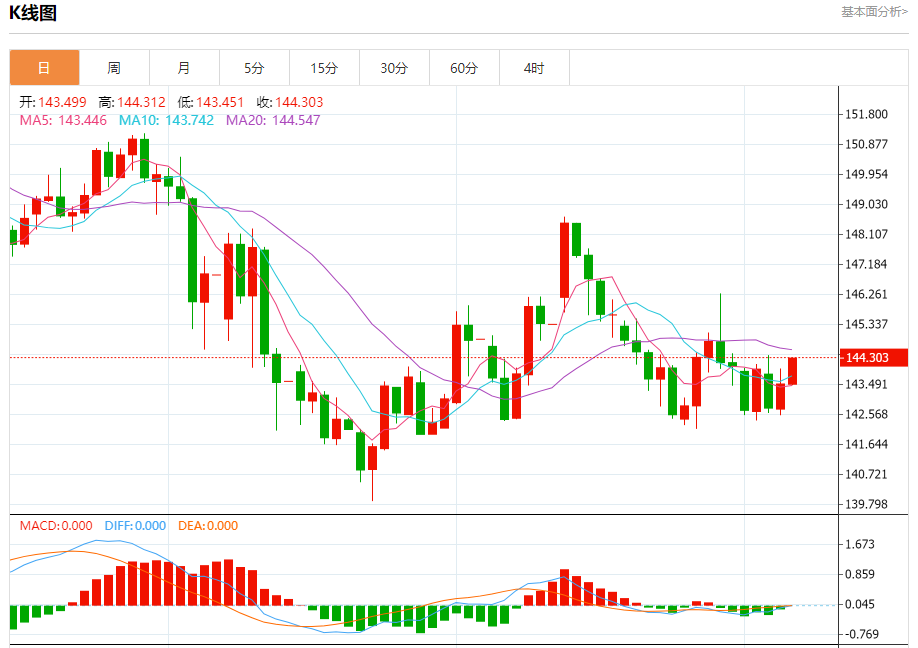Viewport: 918px width, 648px height.
Task: Open the 15分 interval tab
Action: [x=324, y=68]
